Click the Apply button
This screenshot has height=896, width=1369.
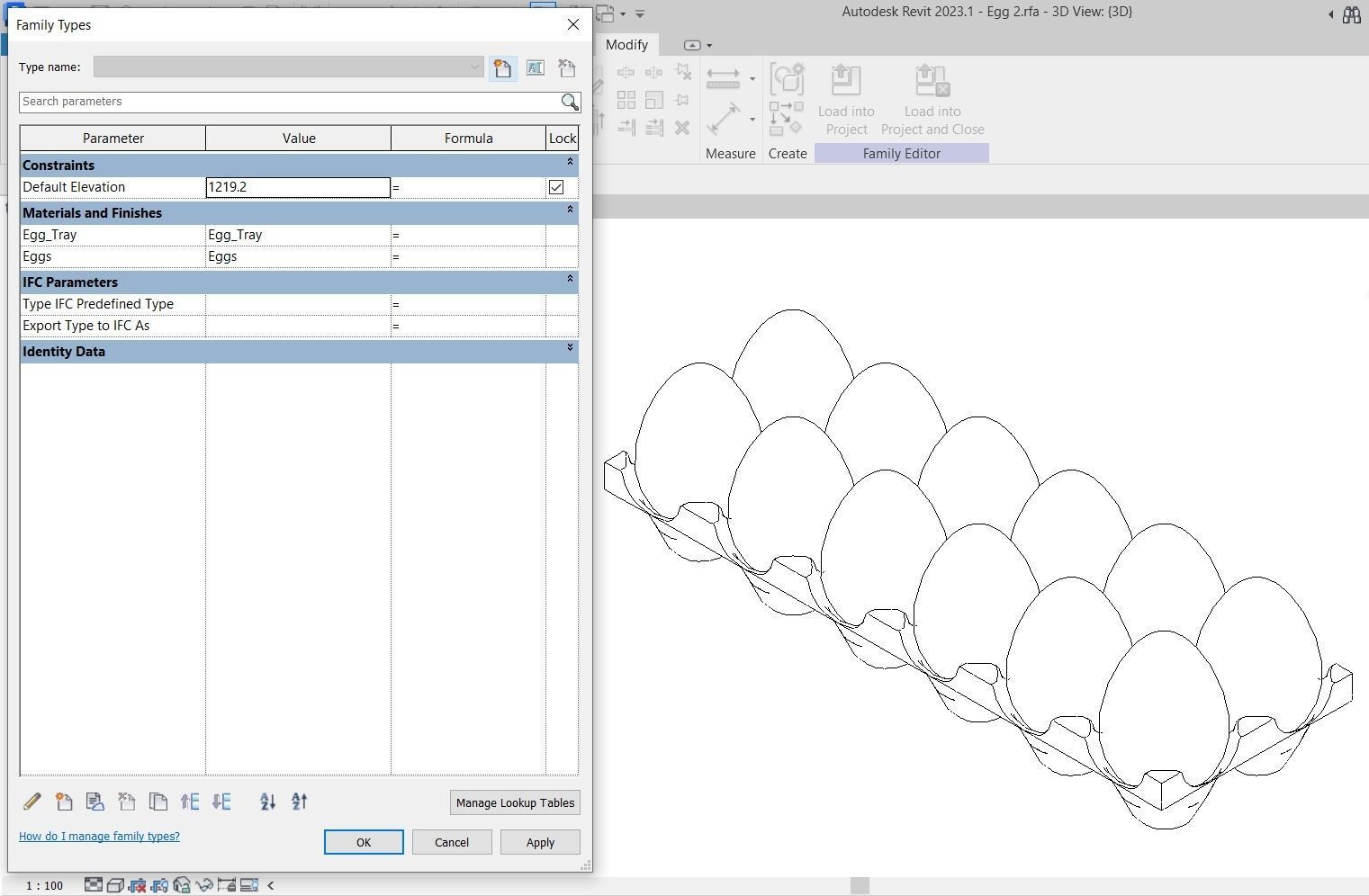[x=540, y=842]
